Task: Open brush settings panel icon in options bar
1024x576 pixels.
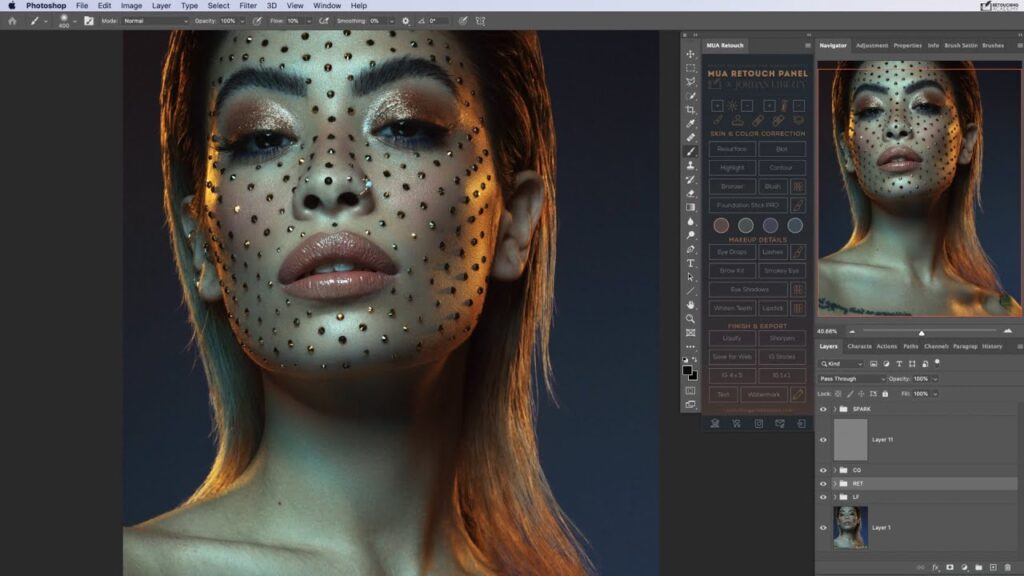Action: click(89, 21)
